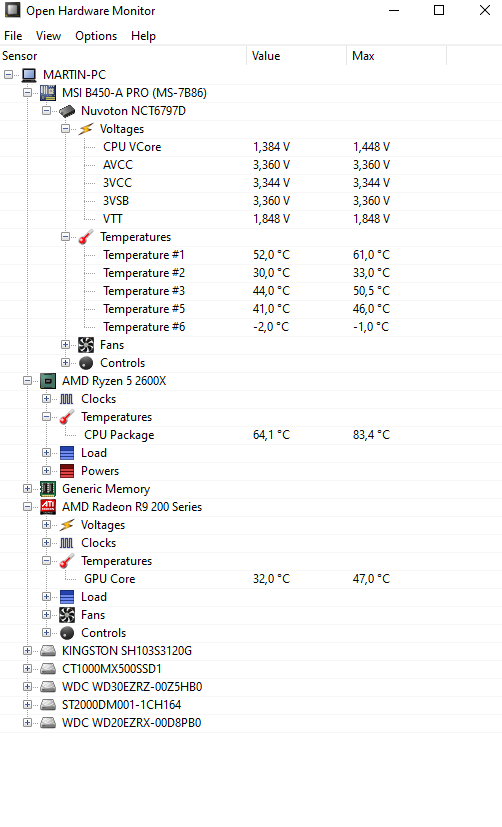502x827 pixels.
Task: Click the Sensor column header
Action: [123, 56]
